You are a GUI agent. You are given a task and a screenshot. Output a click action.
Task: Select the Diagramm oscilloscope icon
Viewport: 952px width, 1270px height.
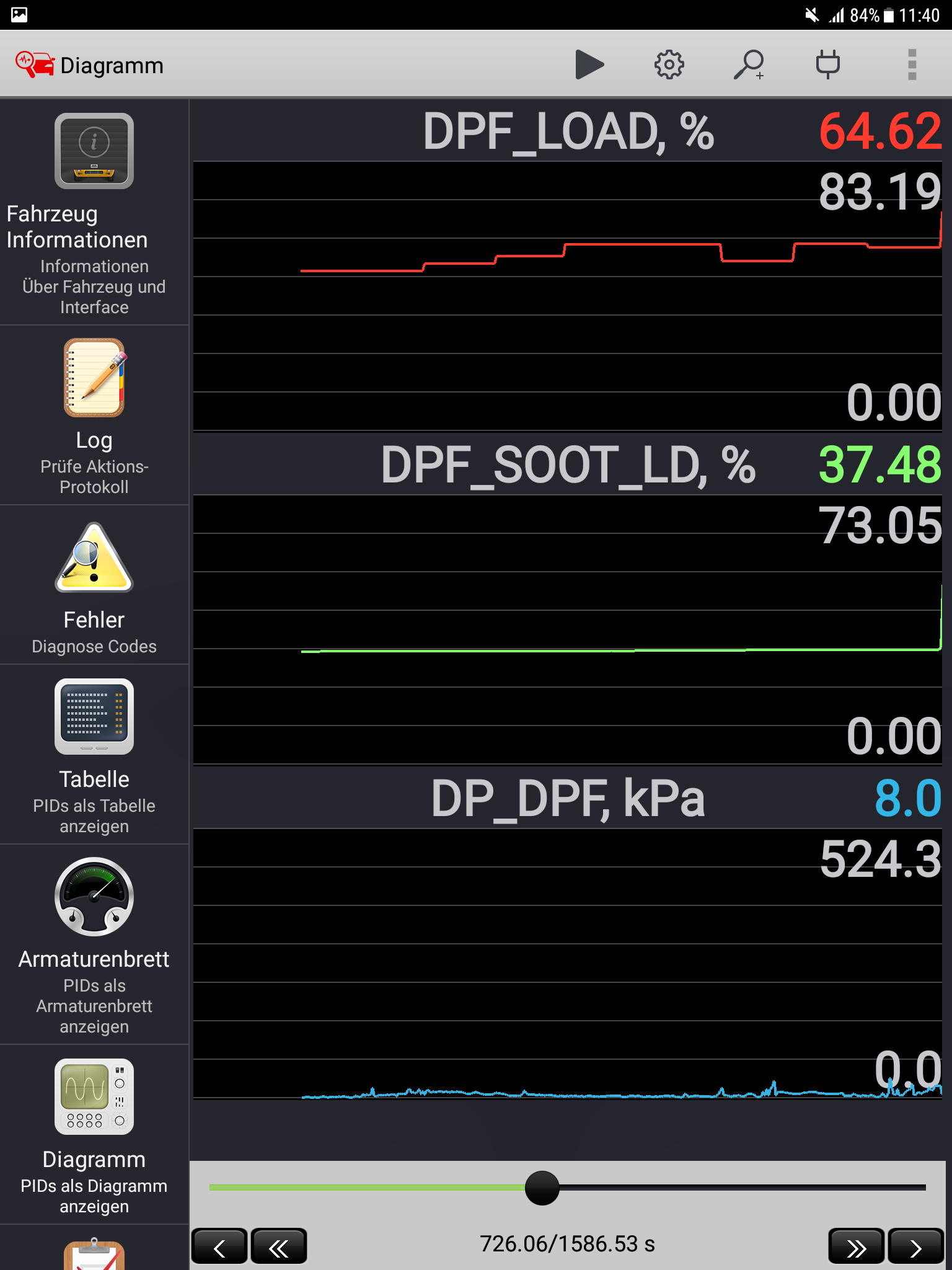point(94,1096)
